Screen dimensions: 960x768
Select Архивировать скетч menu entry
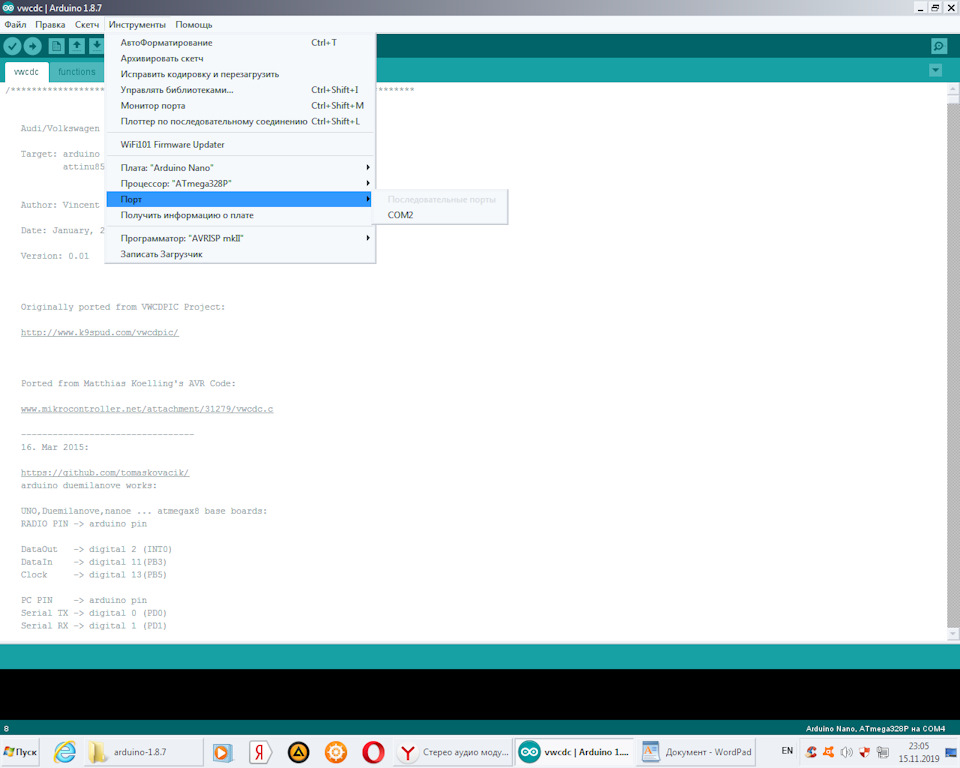(x=240, y=58)
